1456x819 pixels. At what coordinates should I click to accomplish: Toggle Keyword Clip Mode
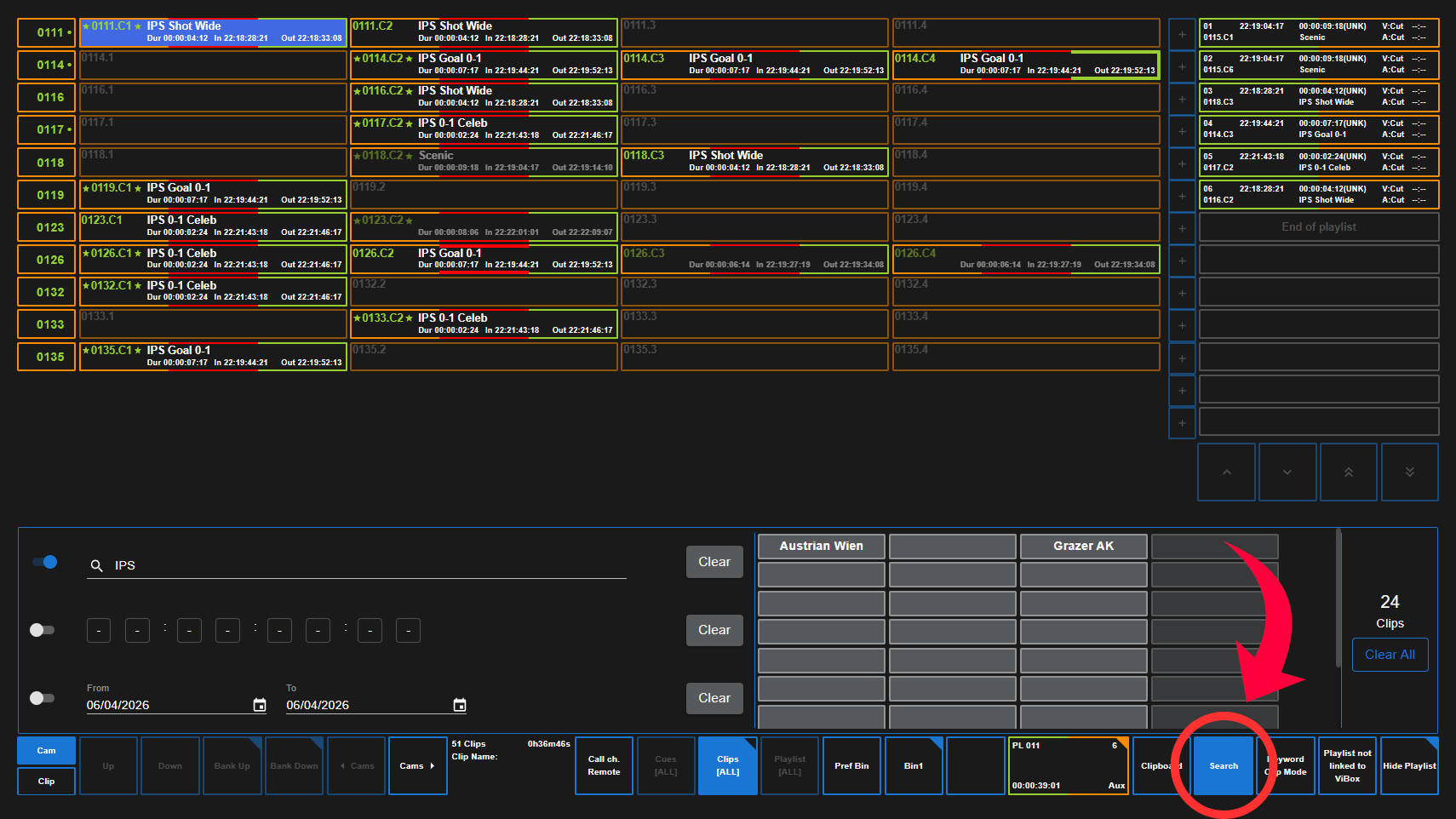(x=1286, y=766)
